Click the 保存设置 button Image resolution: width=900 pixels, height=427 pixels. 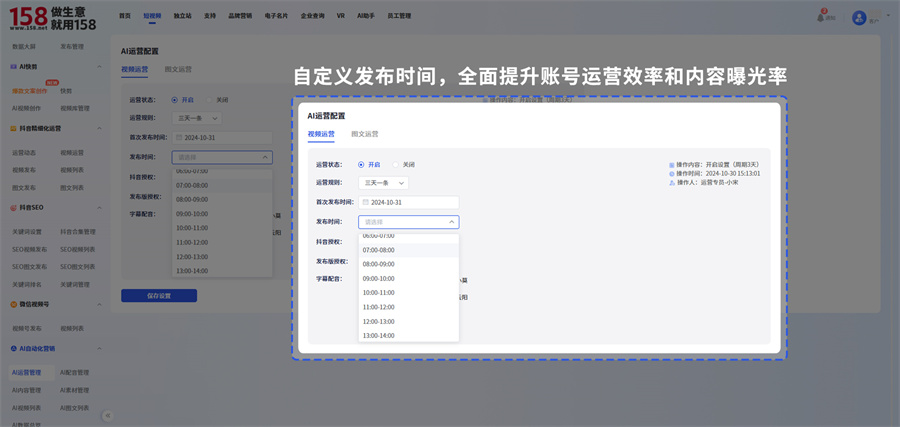(x=158, y=296)
